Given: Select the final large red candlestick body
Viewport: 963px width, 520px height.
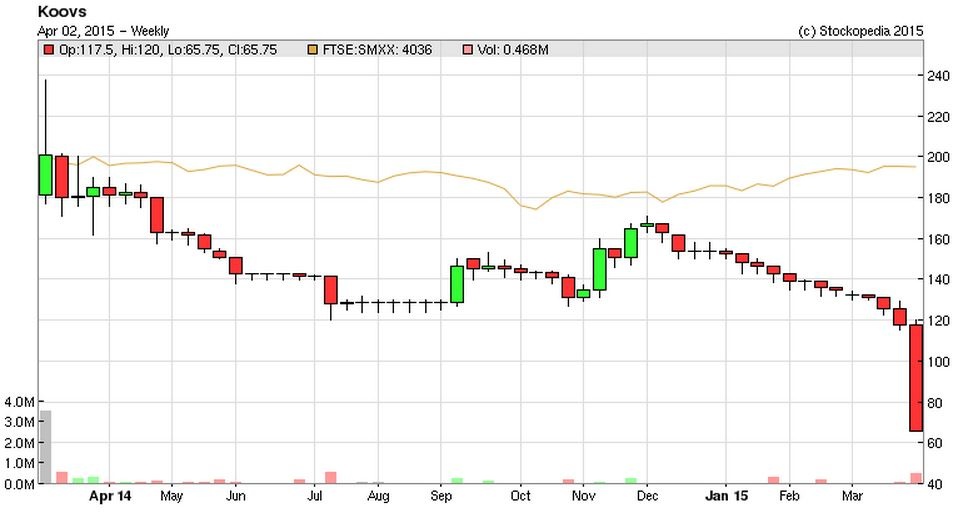Looking at the screenshot, I should pos(916,378).
